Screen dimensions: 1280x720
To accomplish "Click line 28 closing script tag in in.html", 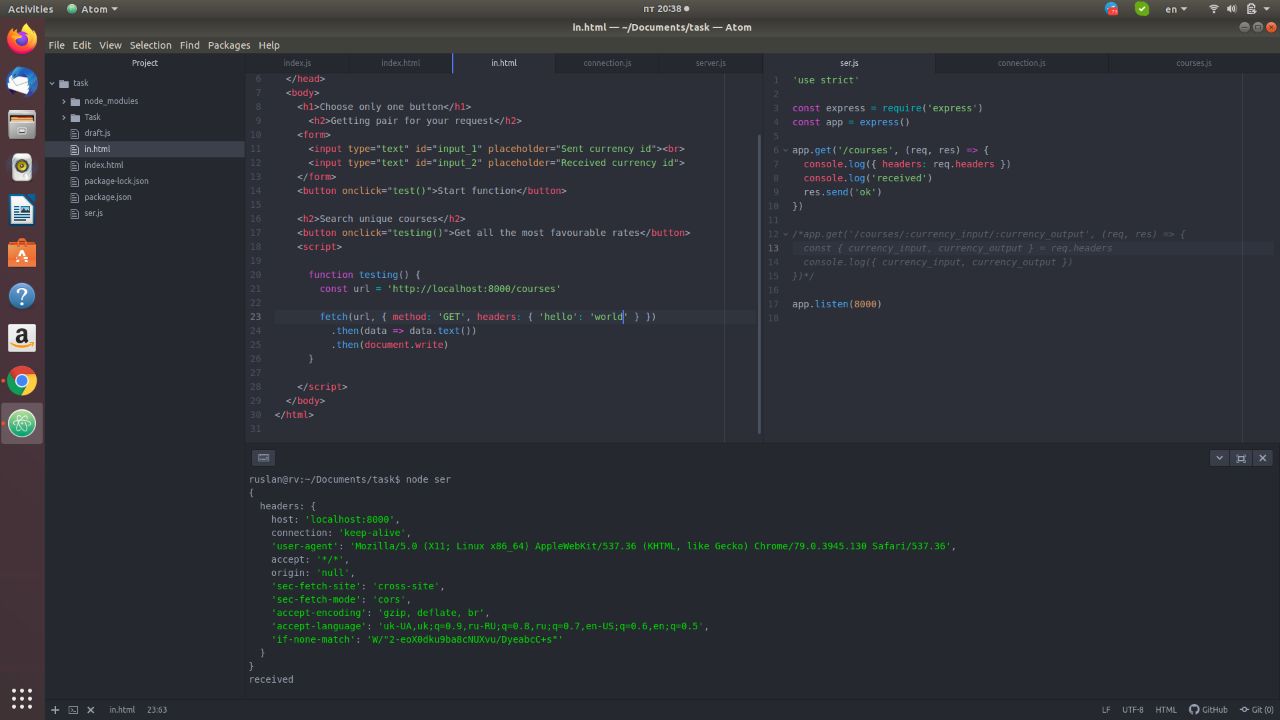I will pyautogui.click(x=322, y=387).
